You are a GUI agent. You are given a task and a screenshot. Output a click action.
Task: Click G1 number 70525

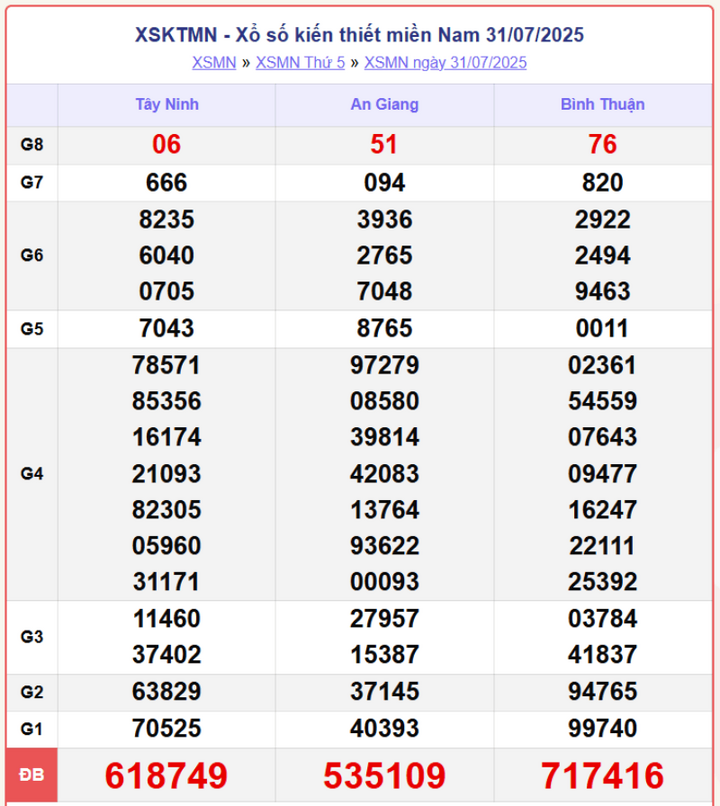pyautogui.click(x=167, y=729)
